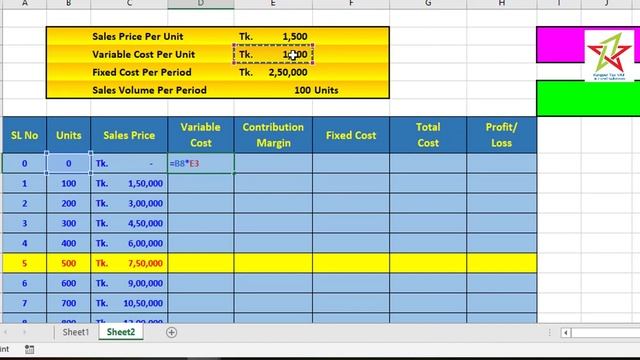Screen dimensions: 640x360
Task: Select the Units cell showing 700
Action: pos(69,303)
